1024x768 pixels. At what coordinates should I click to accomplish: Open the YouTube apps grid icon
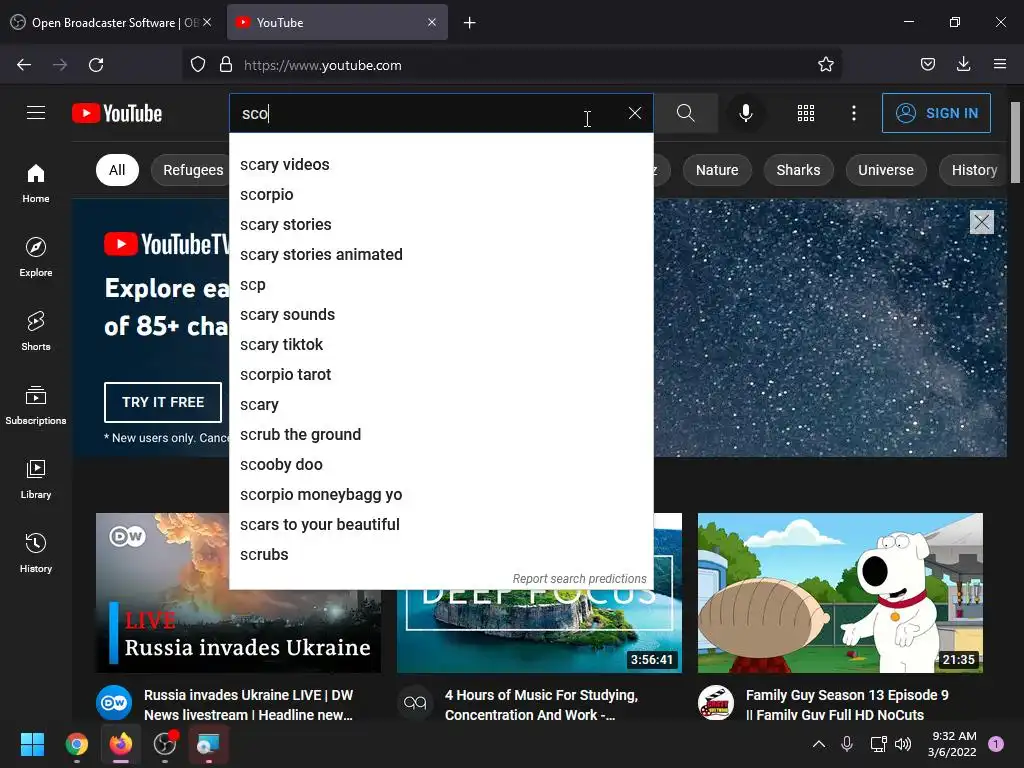806,113
